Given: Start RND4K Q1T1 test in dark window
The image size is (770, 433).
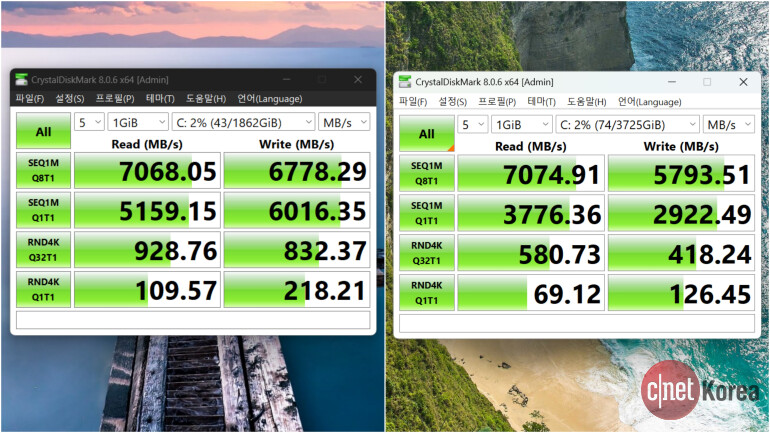Looking at the screenshot, I should (x=43, y=290).
